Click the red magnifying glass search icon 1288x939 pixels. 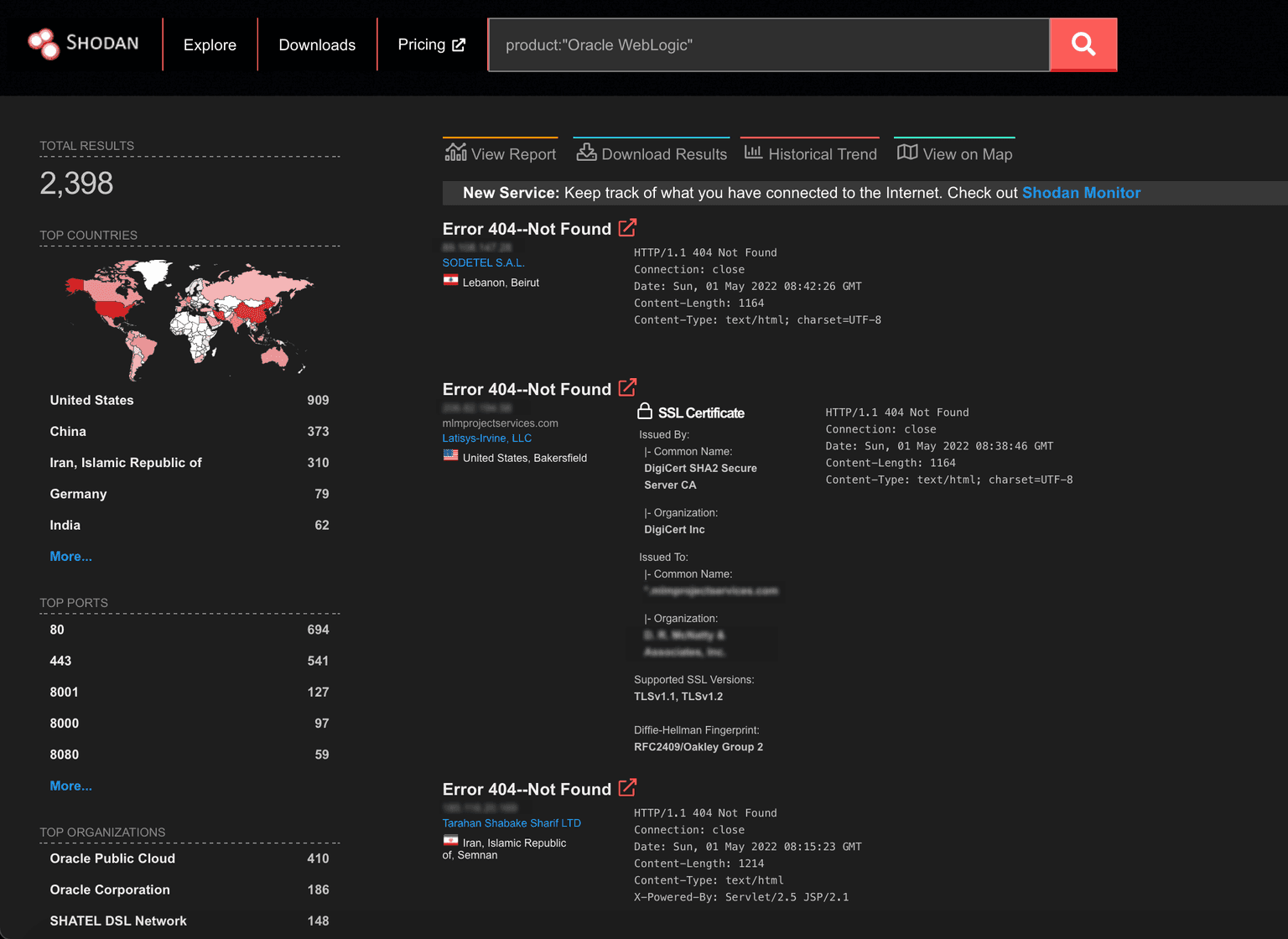[1083, 44]
